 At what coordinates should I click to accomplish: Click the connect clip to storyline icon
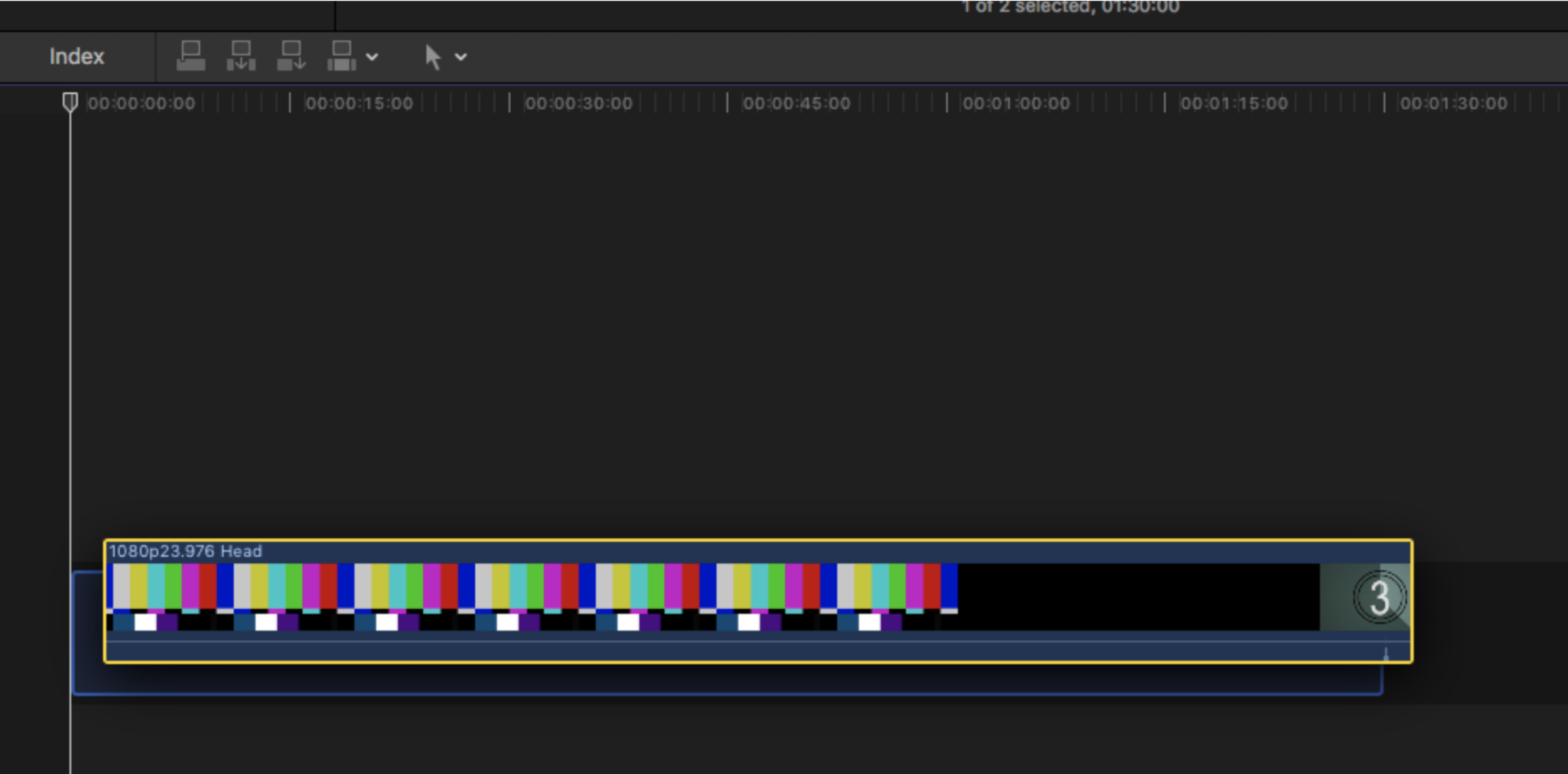click(191, 56)
